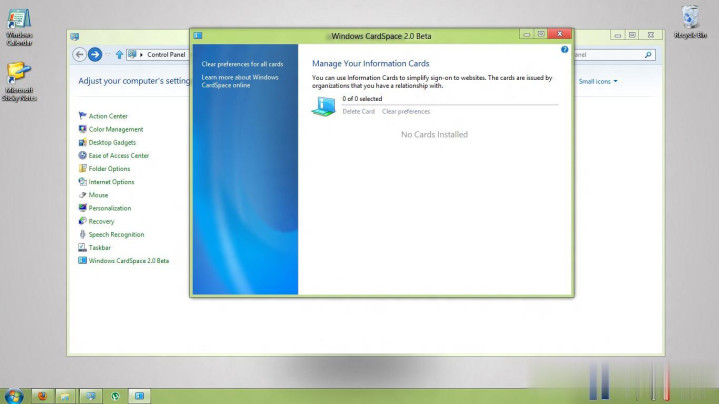Click the Control Panel back arrow
719x404 pixels.
pos(79,55)
